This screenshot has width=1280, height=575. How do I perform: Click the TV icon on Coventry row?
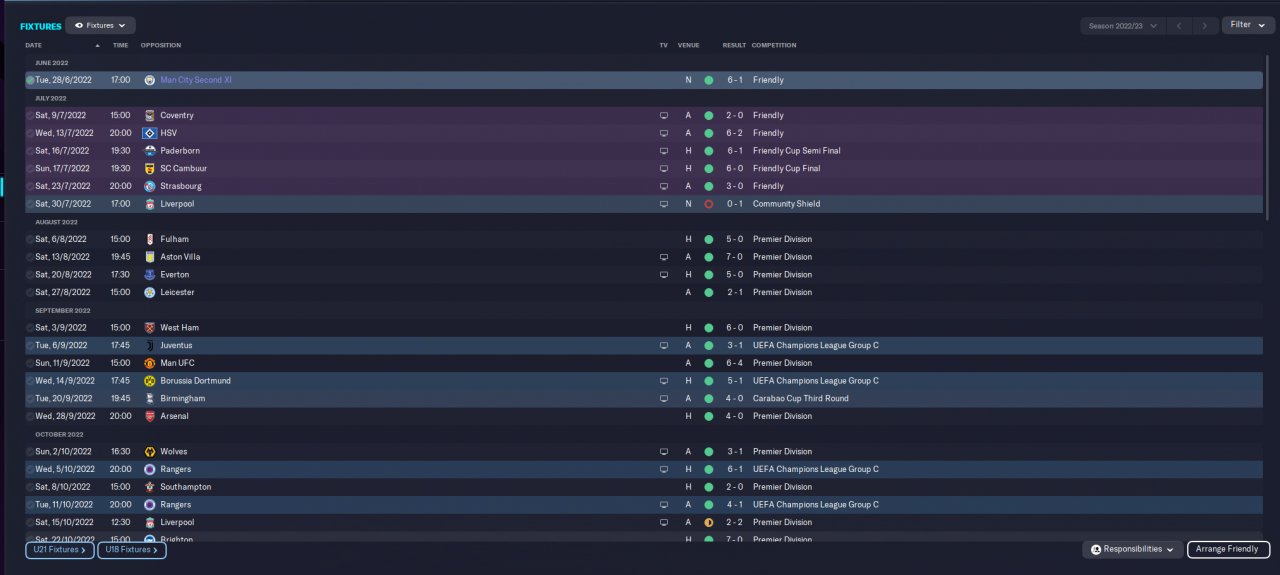tap(663, 115)
